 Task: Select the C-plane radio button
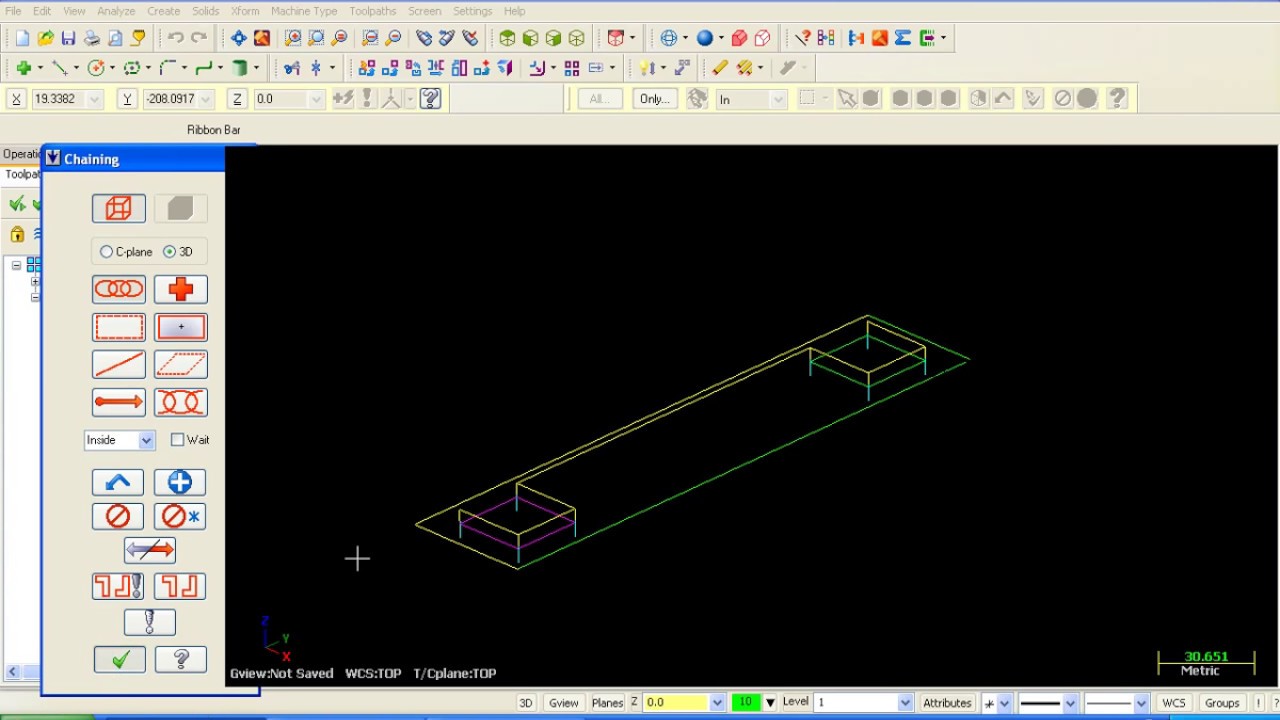(106, 252)
